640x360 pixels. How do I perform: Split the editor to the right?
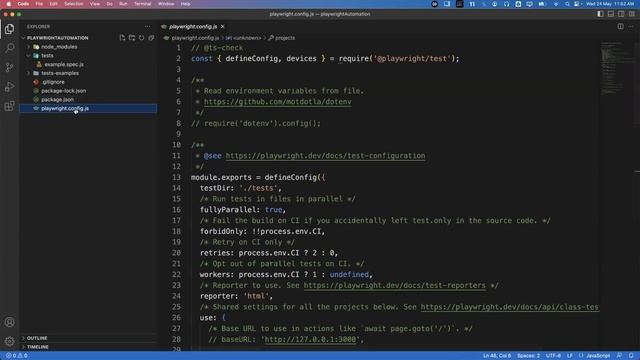pyautogui.click(x=620, y=27)
